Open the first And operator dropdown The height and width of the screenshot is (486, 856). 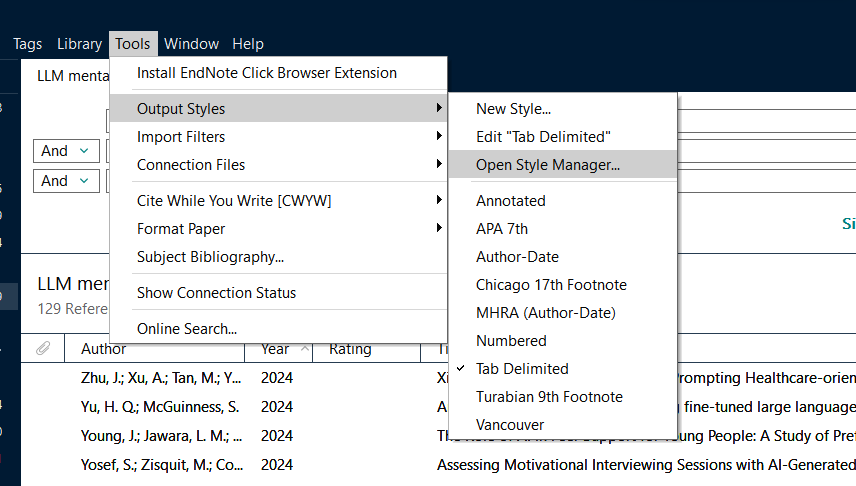click(66, 151)
